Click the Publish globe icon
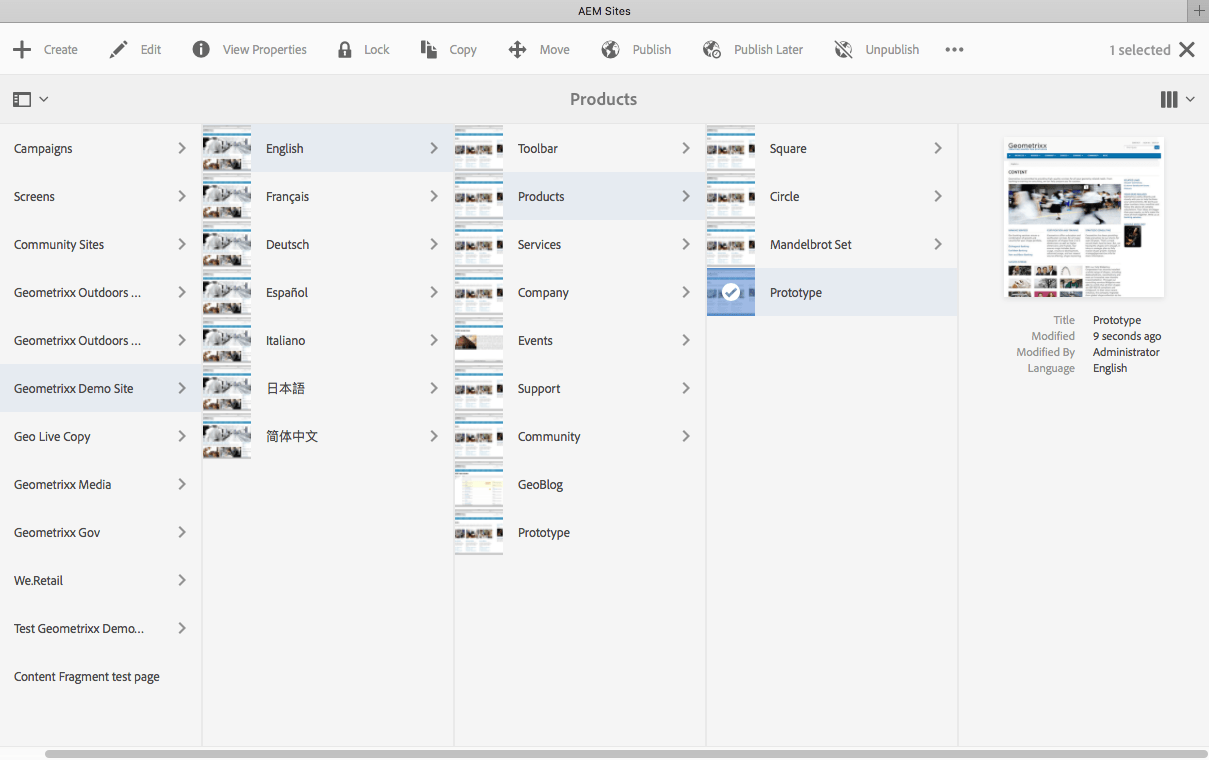Viewport: 1209px width, 760px height. pos(611,50)
